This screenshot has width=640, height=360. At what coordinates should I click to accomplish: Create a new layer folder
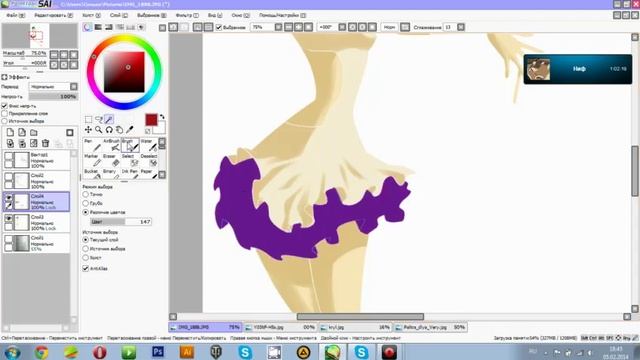[34, 133]
